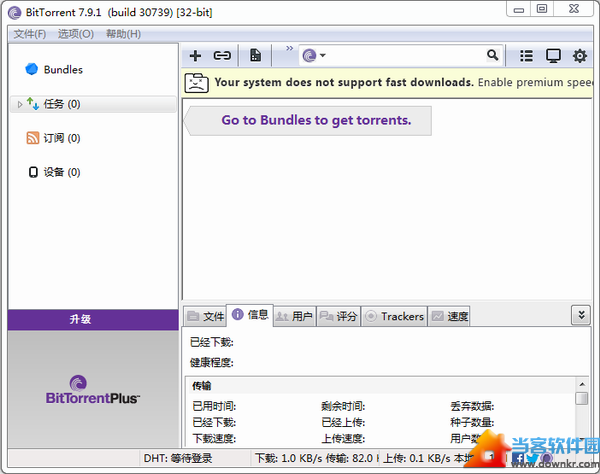
Task: Switch to the 用户 tab
Action: [294, 316]
